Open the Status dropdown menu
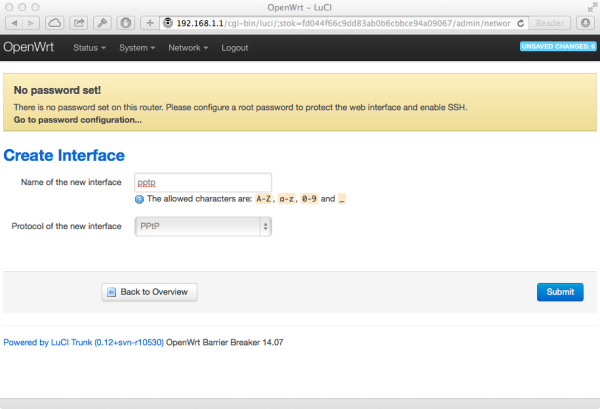Screen dimensions: 600x409 (91, 48)
